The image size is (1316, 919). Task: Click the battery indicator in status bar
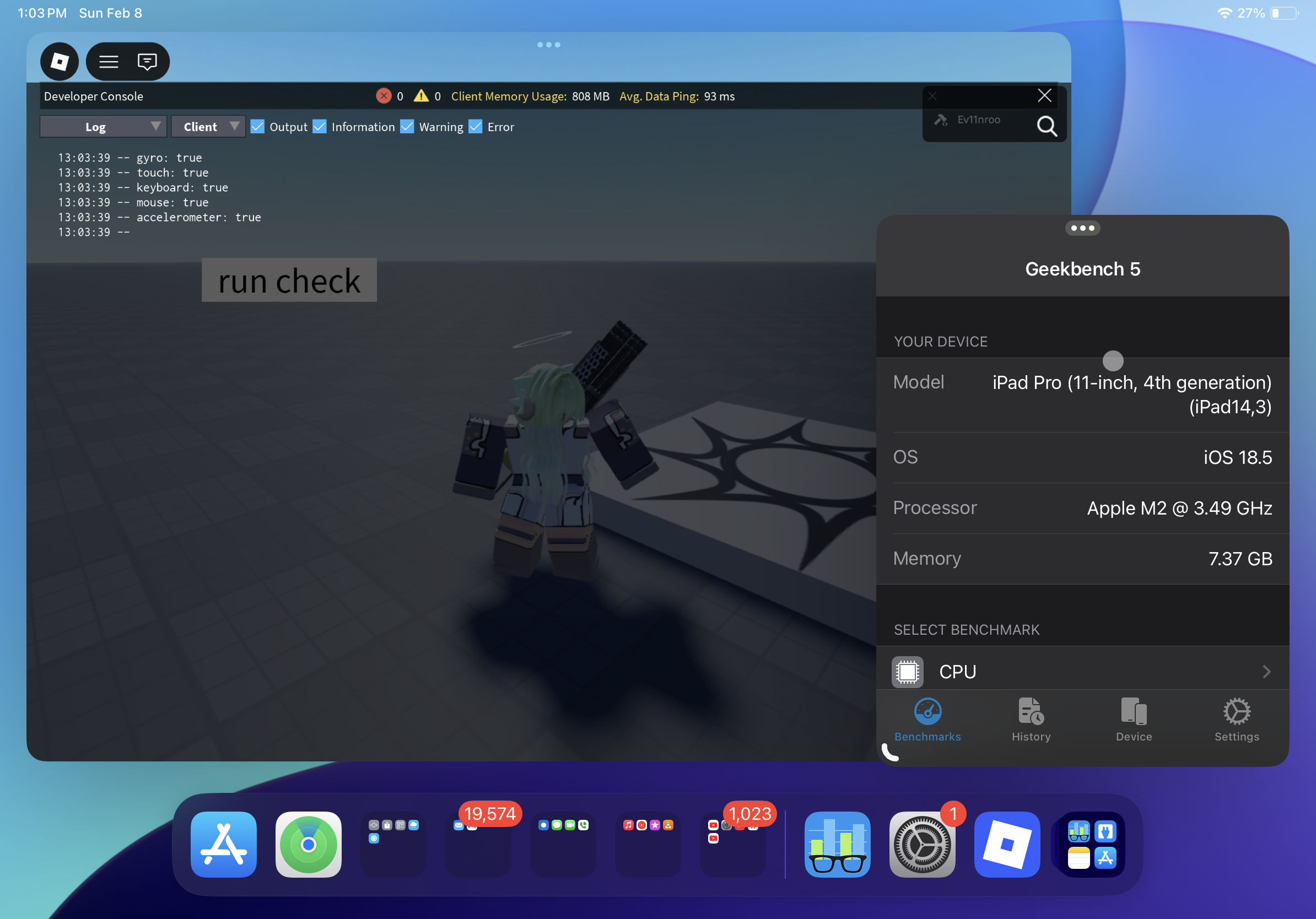click(1285, 13)
